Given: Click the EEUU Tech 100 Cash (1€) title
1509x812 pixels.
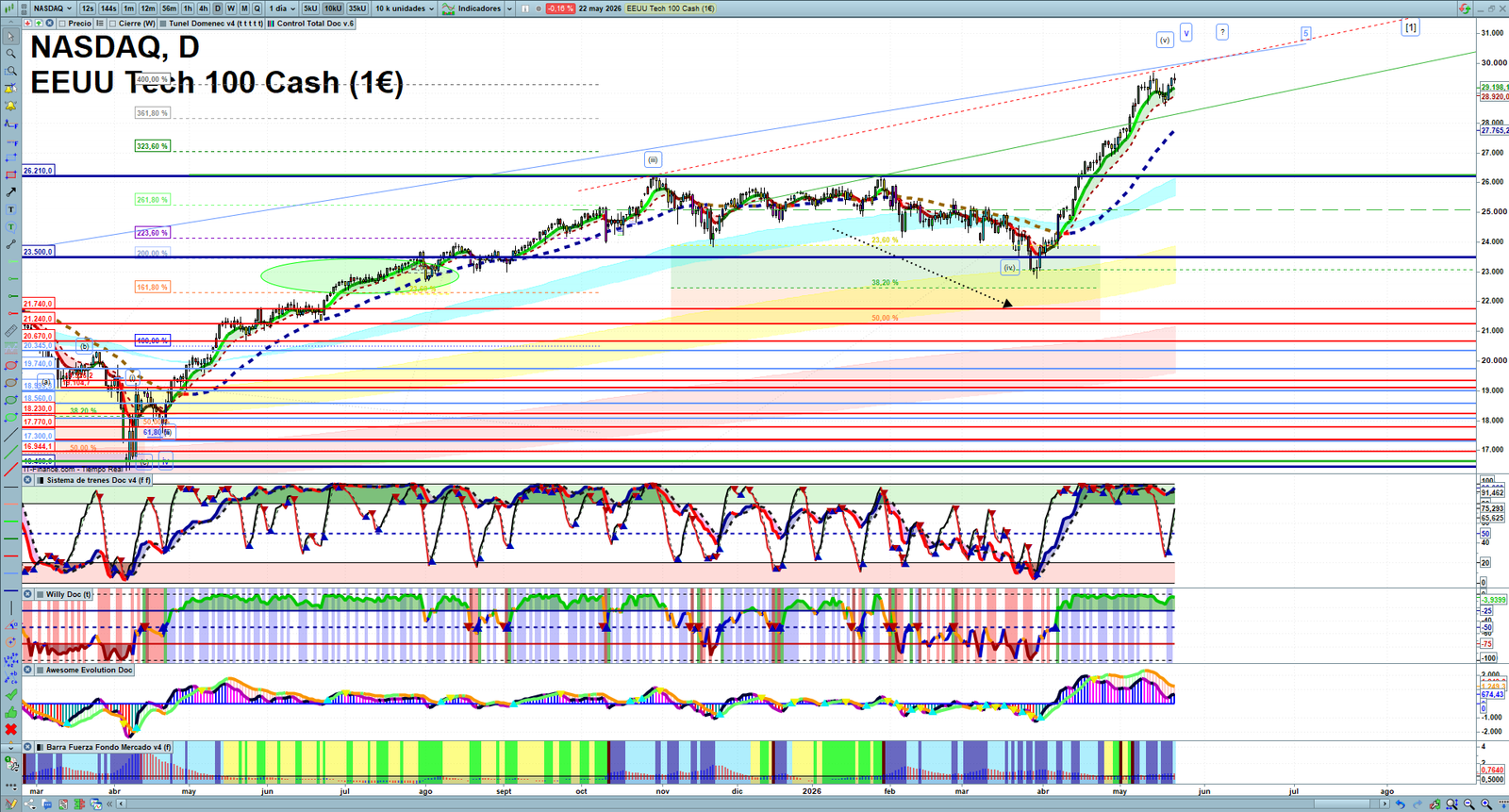Looking at the screenshot, I should [671, 8].
